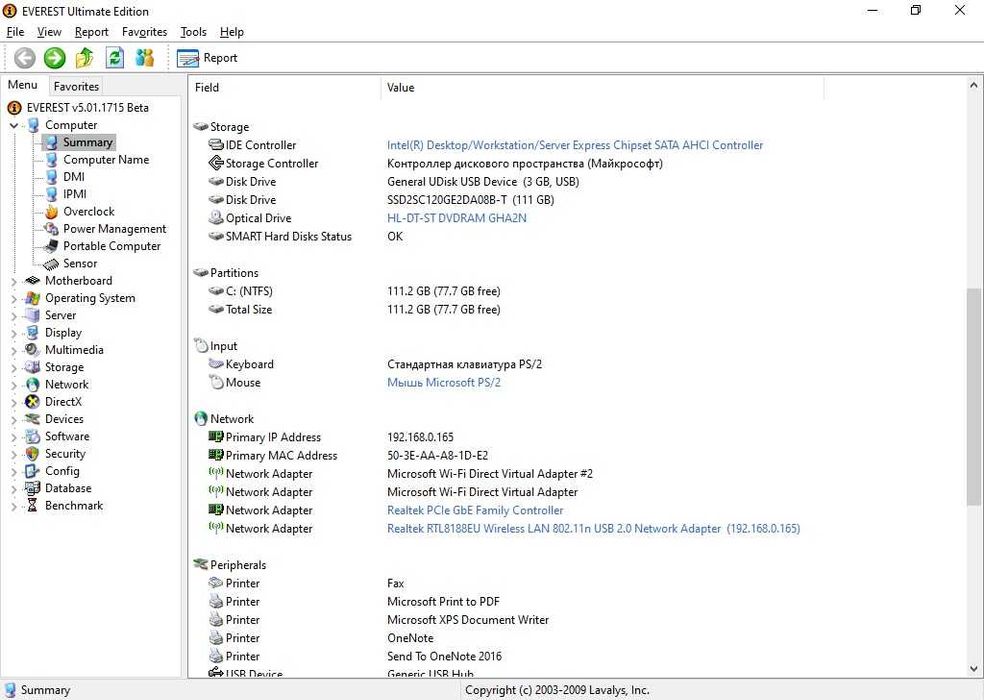Expand the Motherboard tree node
The height and width of the screenshot is (700, 984).
(x=14, y=281)
